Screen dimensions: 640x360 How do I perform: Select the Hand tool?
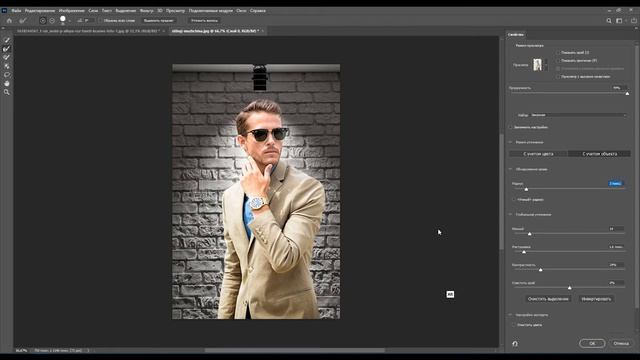(7, 83)
